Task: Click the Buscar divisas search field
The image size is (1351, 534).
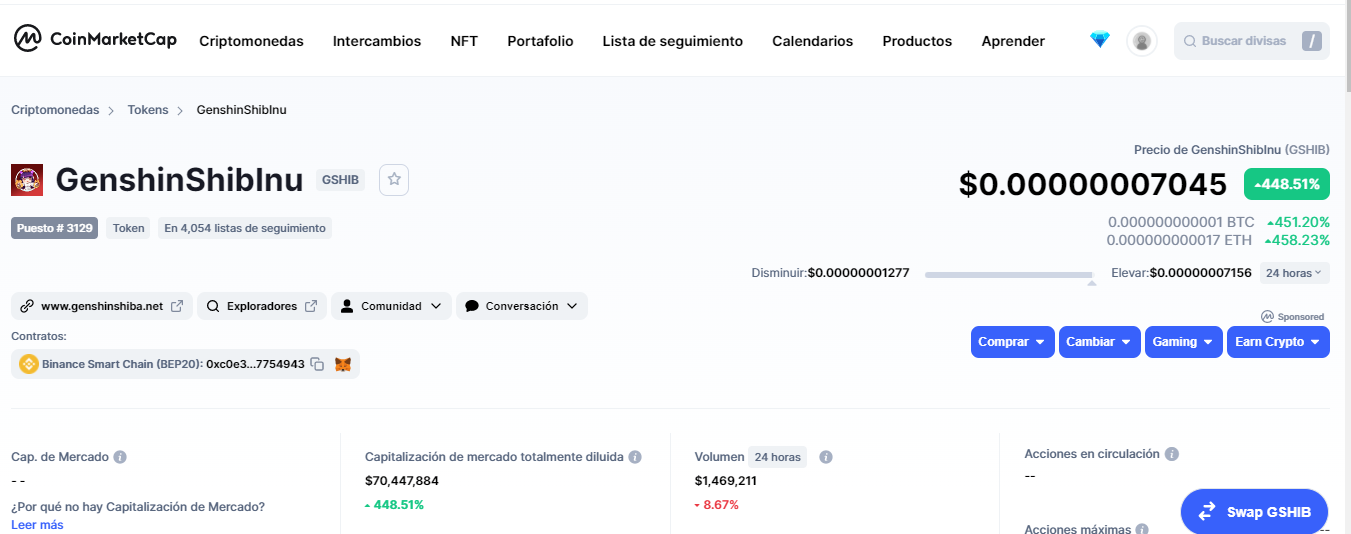Action: (1251, 41)
